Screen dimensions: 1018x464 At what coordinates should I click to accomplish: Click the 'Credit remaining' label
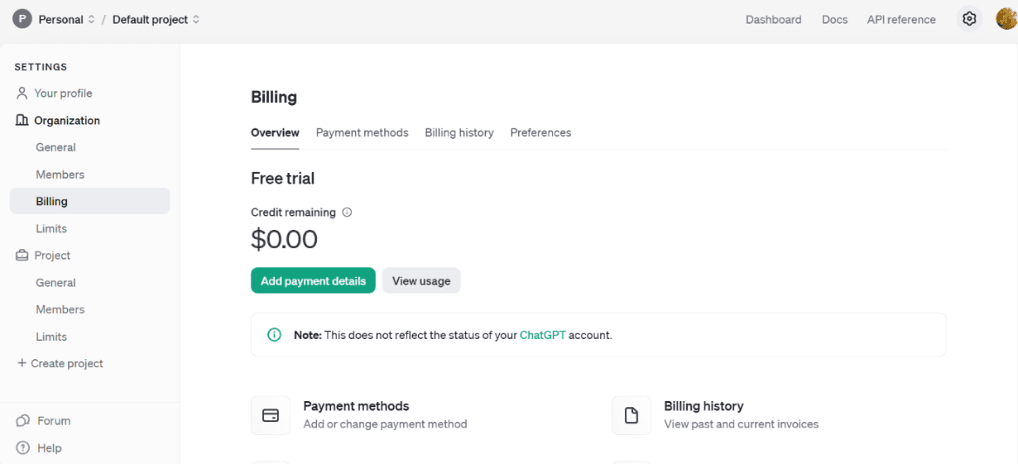[x=293, y=212]
